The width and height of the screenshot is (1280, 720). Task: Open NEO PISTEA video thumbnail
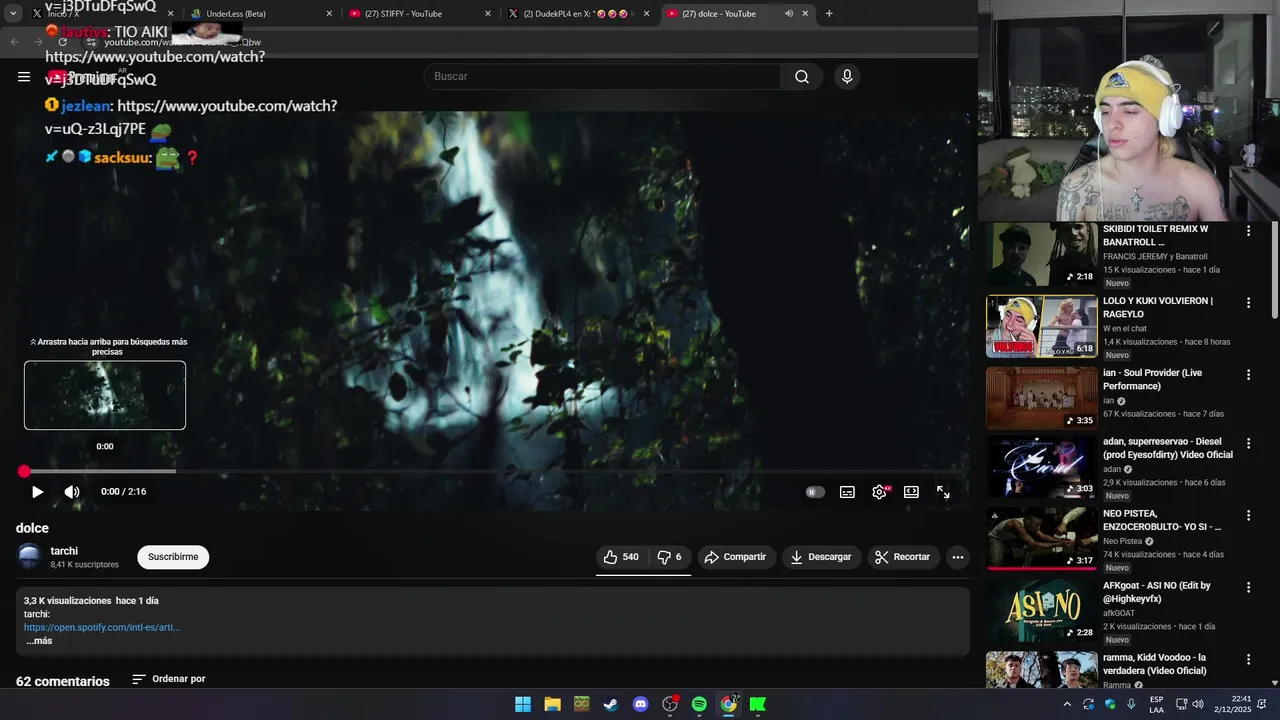point(1042,538)
